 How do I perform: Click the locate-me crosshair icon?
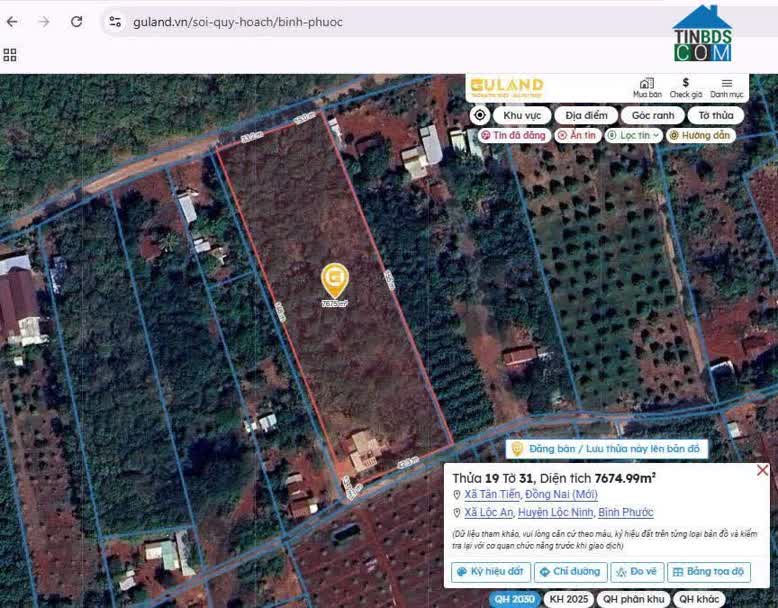click(479, 115)
